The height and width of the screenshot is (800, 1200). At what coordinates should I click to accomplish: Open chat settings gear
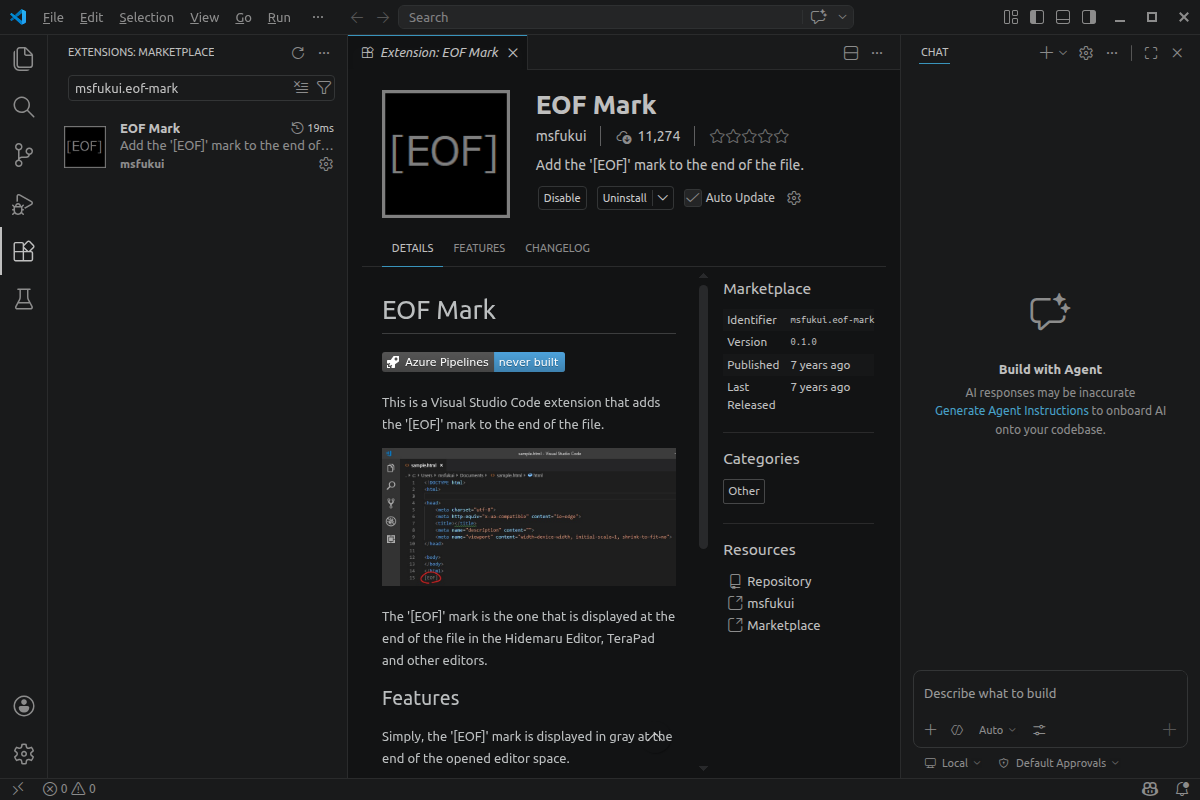pyautogui.click(x=1086, y=53)
